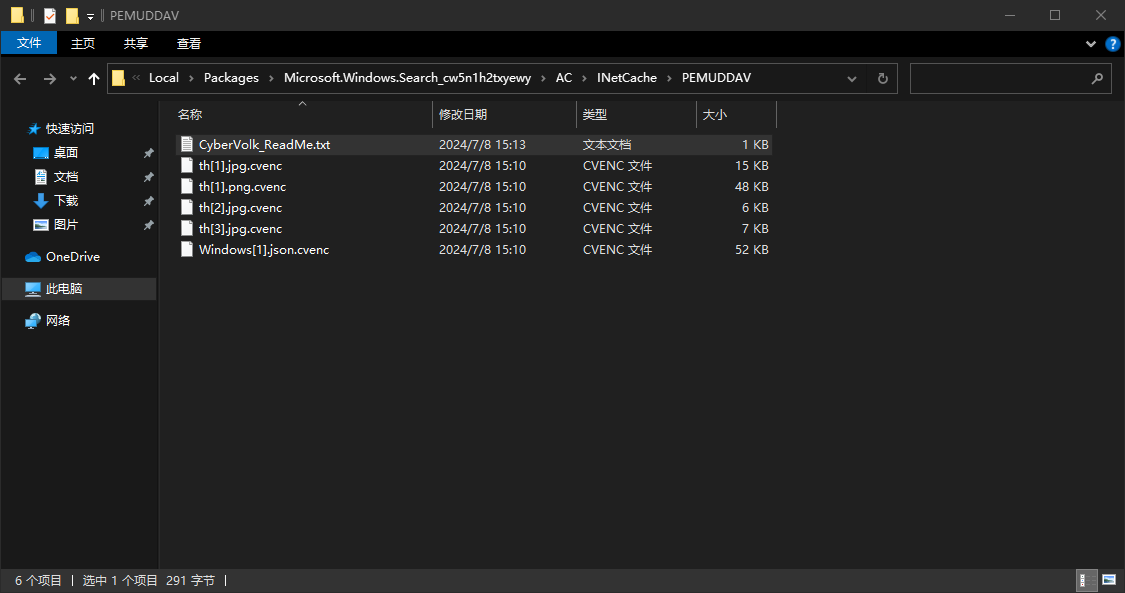Click the magnifier search icon

pyautogui.click(x=1097, y=79)
